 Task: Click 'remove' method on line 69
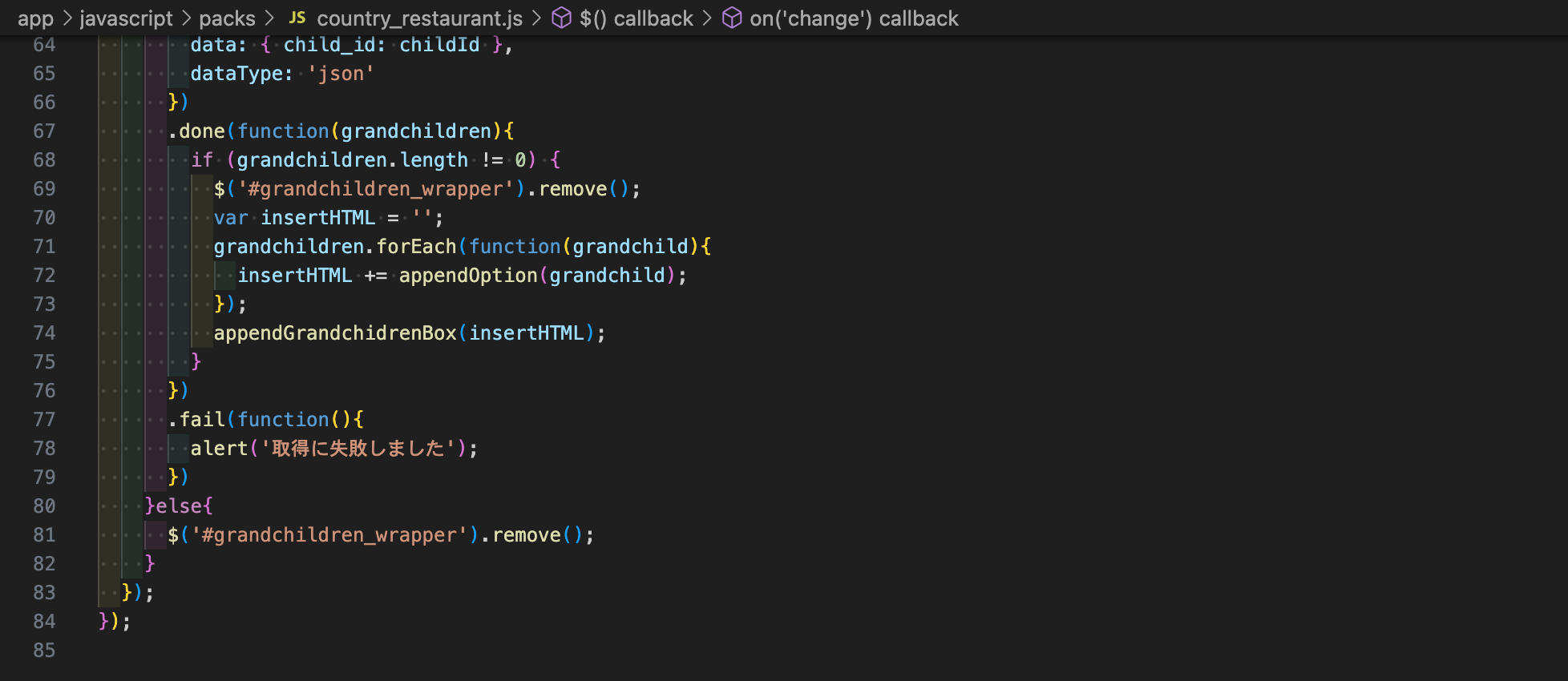point(573,189)
